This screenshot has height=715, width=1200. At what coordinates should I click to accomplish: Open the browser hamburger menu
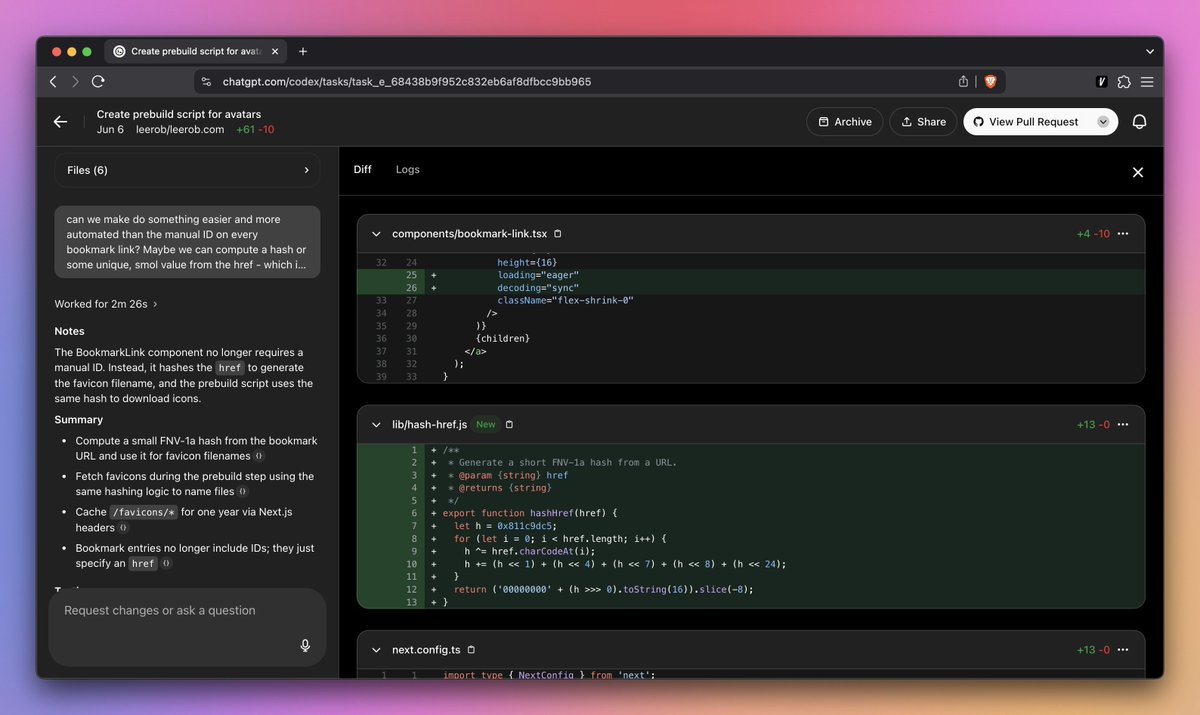point(1147,82)
